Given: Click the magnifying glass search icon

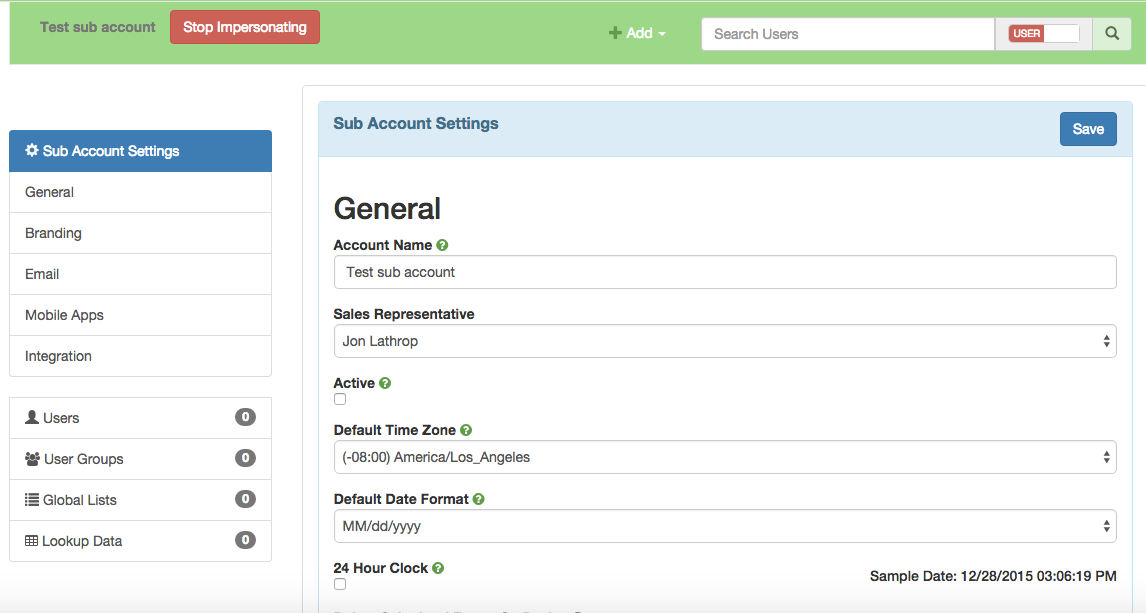Looking at the screenshot, I should (1111, 34).
